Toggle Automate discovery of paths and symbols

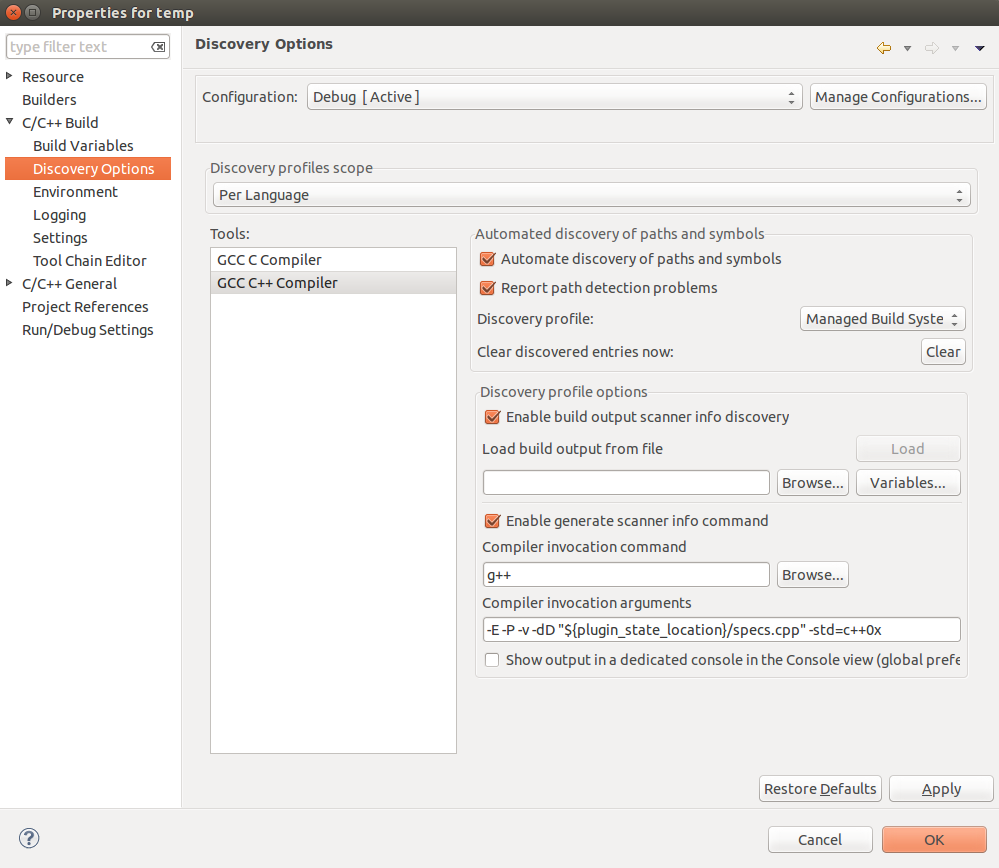tap(488, 259)
